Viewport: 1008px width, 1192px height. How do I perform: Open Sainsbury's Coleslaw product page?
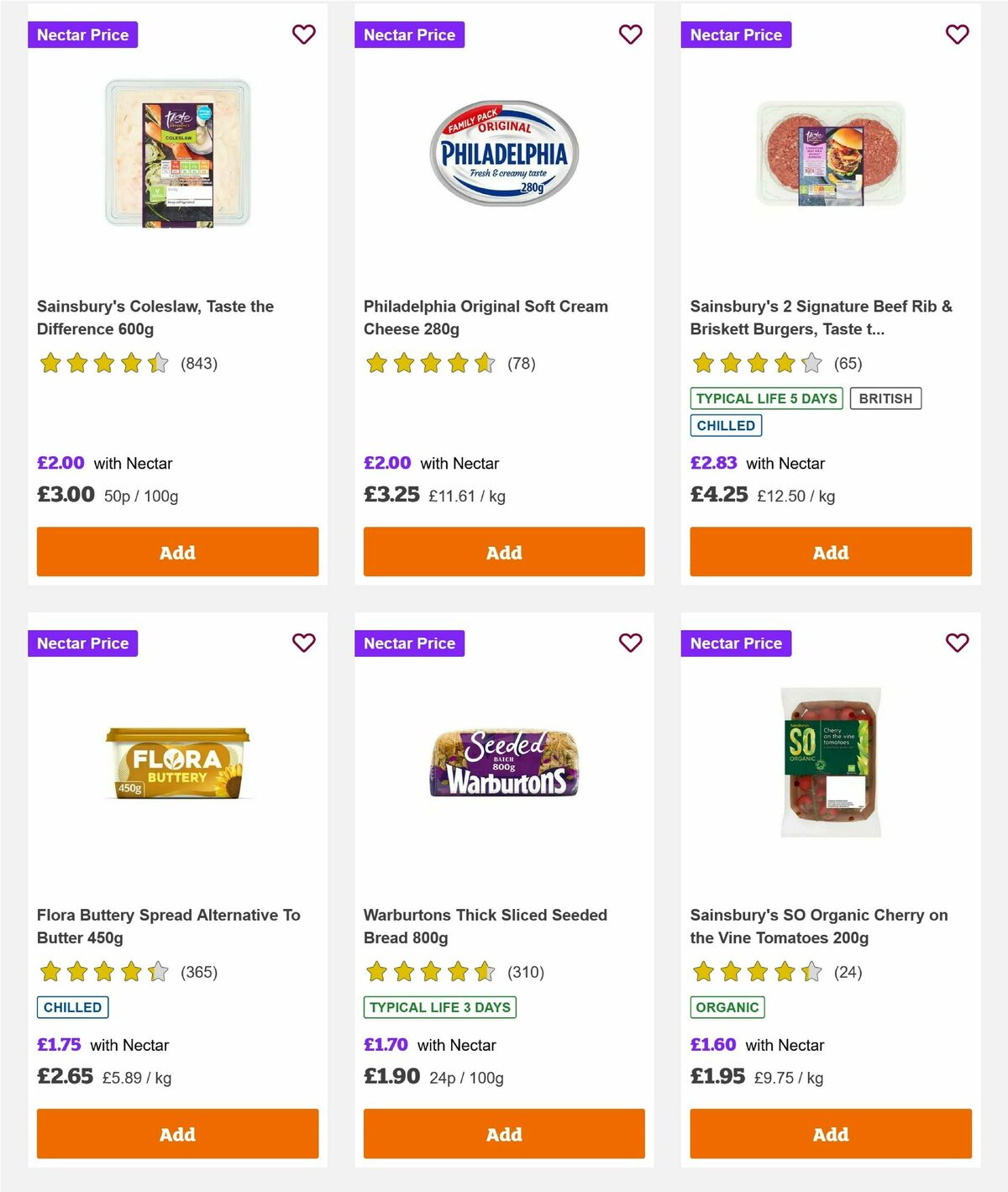[155, 318]
